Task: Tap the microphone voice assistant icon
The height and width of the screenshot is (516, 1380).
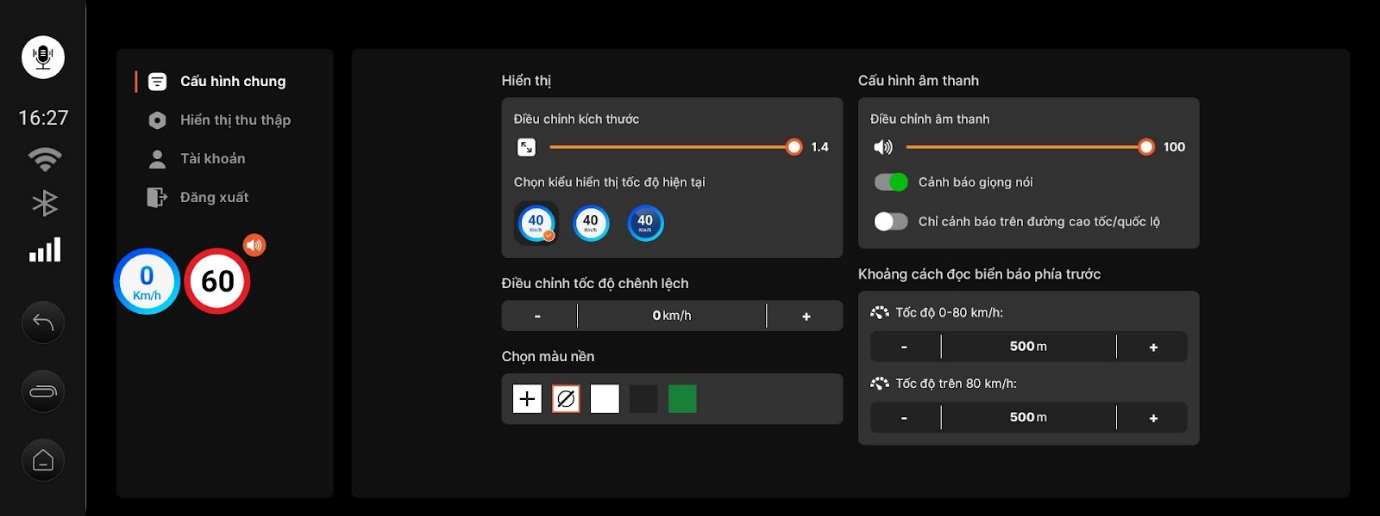Action: (x=43, y=57)
